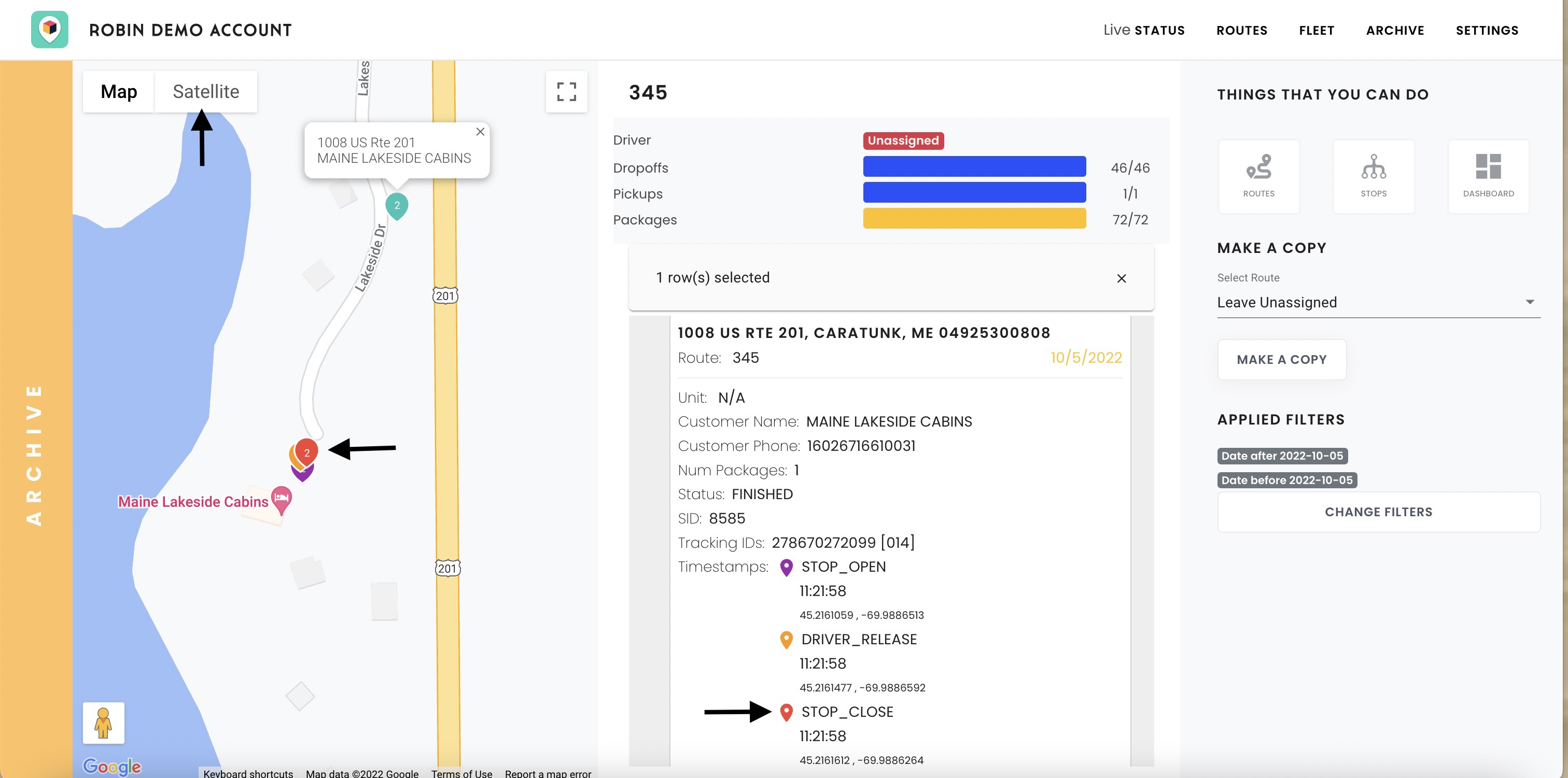Open the Stops shortcut tile
The height and width of the screenshot is (778, 1568).
(x=1373, y=176)
